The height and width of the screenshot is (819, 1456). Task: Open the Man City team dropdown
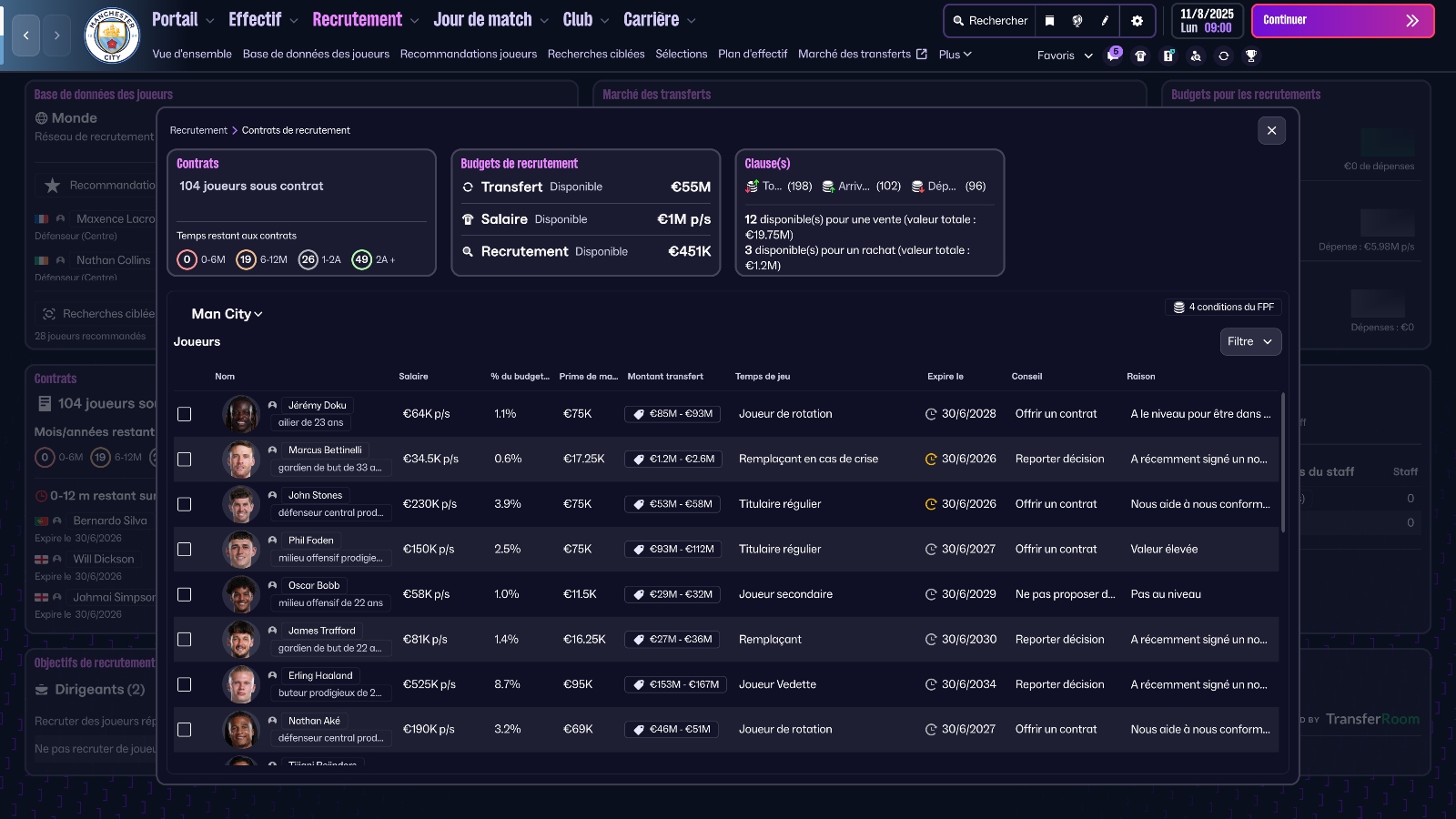(226, 313)
